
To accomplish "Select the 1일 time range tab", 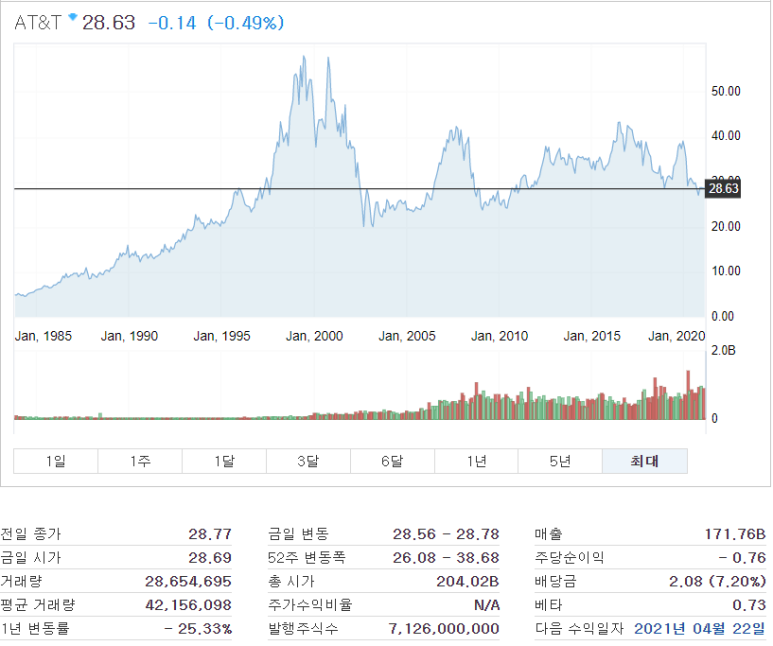I will [x=56, y=461].
